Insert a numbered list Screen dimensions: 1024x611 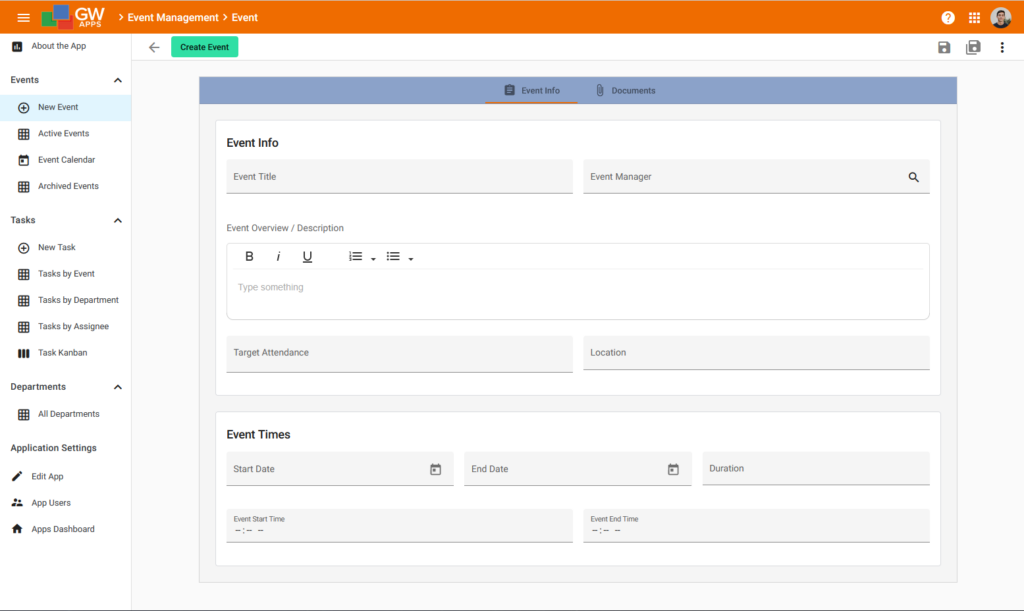(x=355, y=257)
